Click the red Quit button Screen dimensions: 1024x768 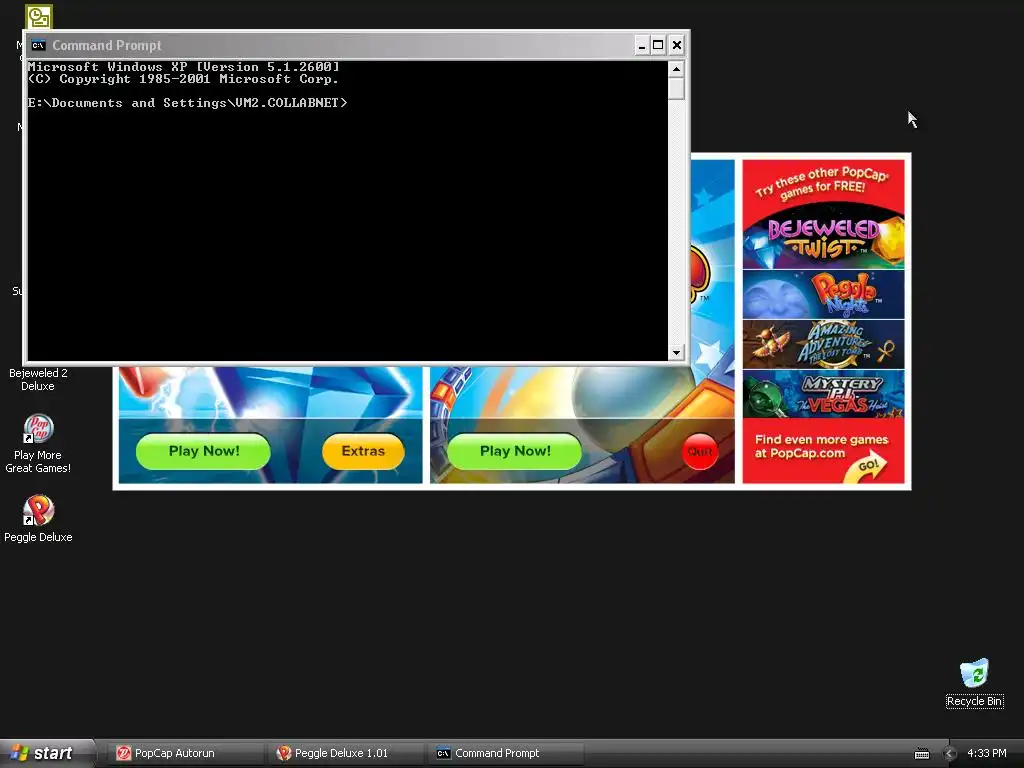coord(700,452)
